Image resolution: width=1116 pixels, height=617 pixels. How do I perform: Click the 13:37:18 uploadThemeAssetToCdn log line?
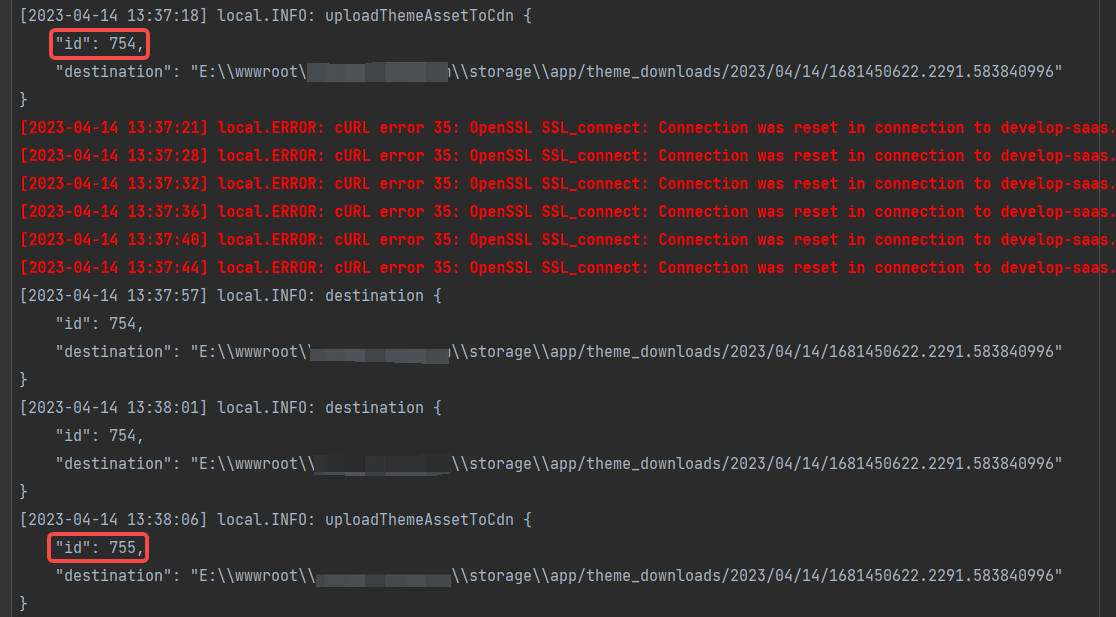point(275,16)
